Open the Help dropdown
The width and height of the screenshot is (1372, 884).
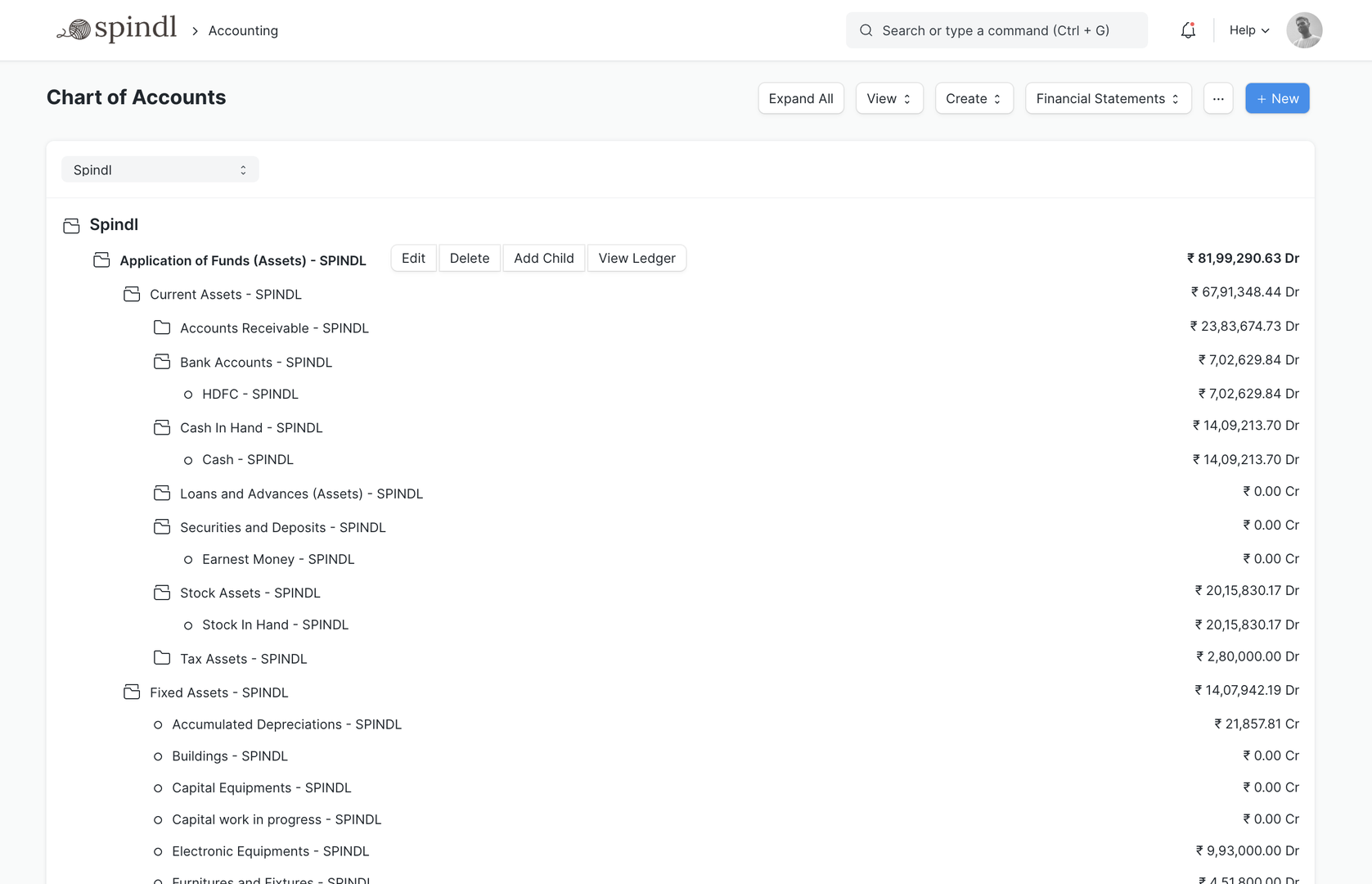point(1249,30)
